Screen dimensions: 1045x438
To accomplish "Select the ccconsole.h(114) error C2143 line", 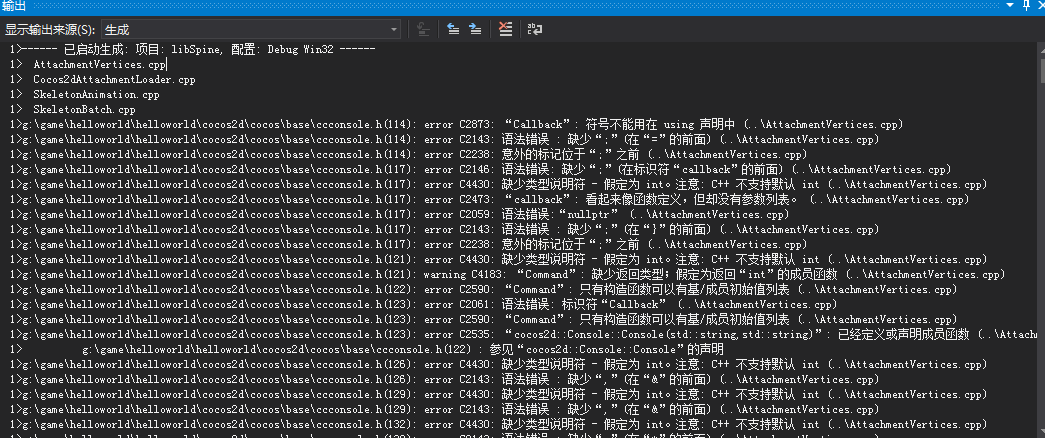I will coord(445,139).
